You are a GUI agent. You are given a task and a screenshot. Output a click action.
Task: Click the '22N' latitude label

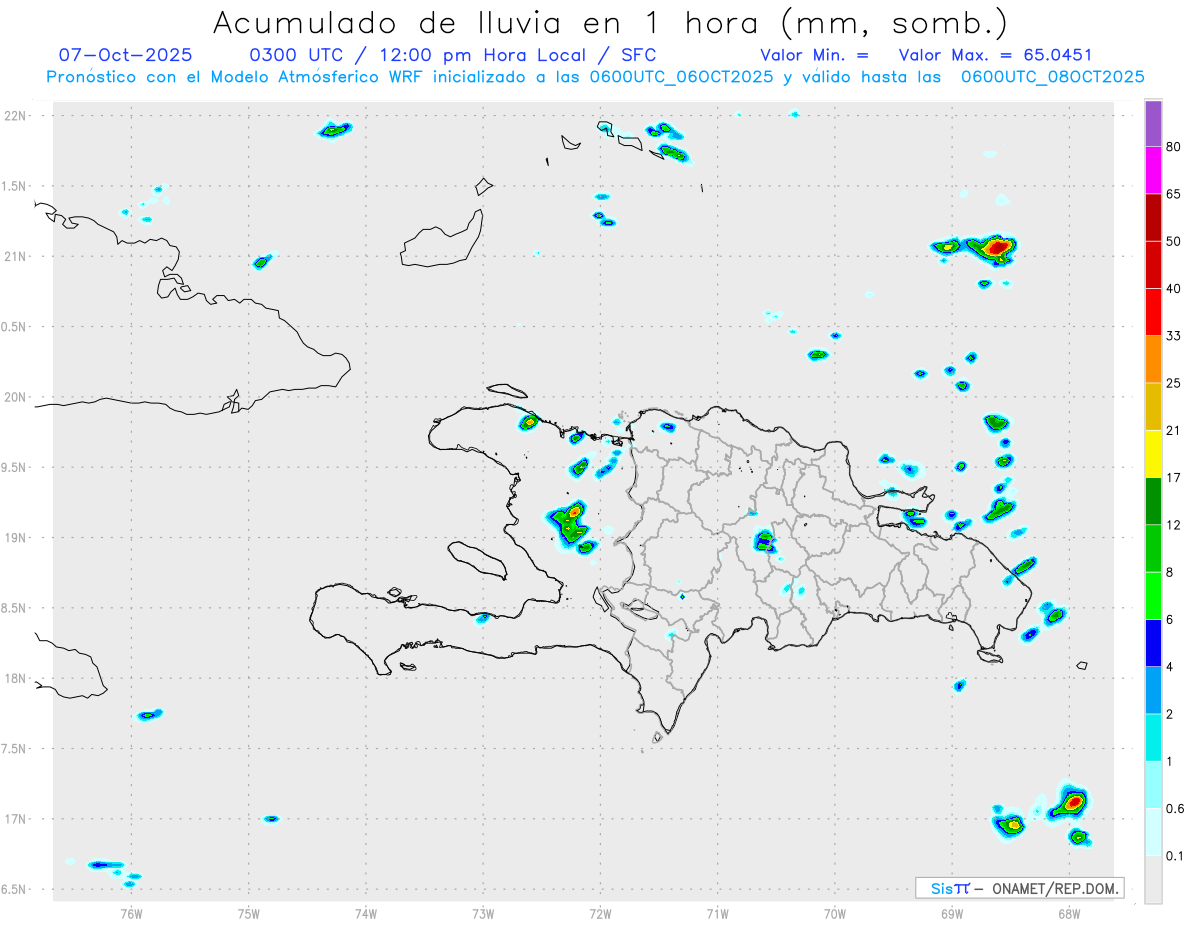click(x=16, y=115)
